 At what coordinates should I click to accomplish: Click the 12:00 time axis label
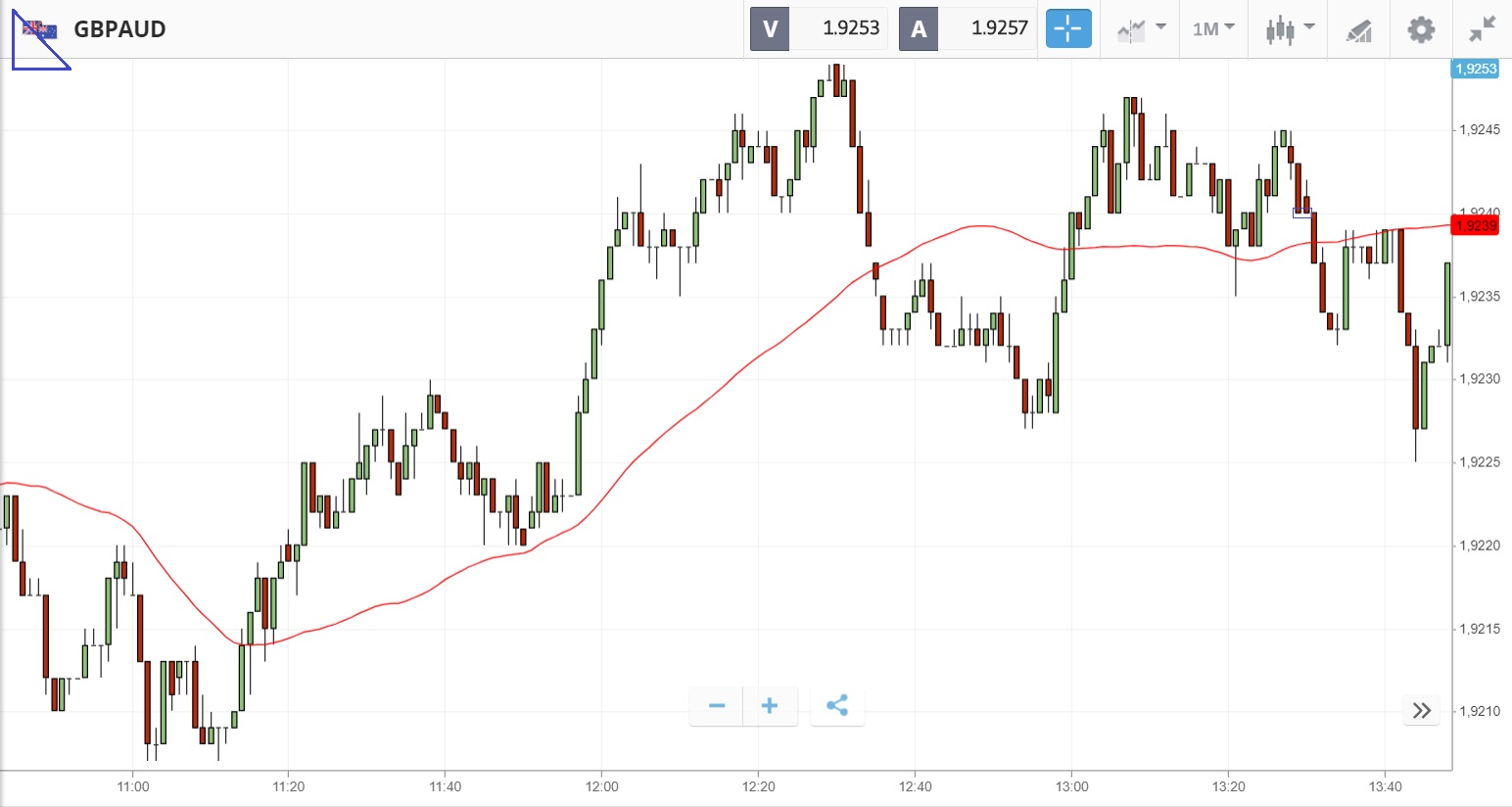(x=602, y=786)
